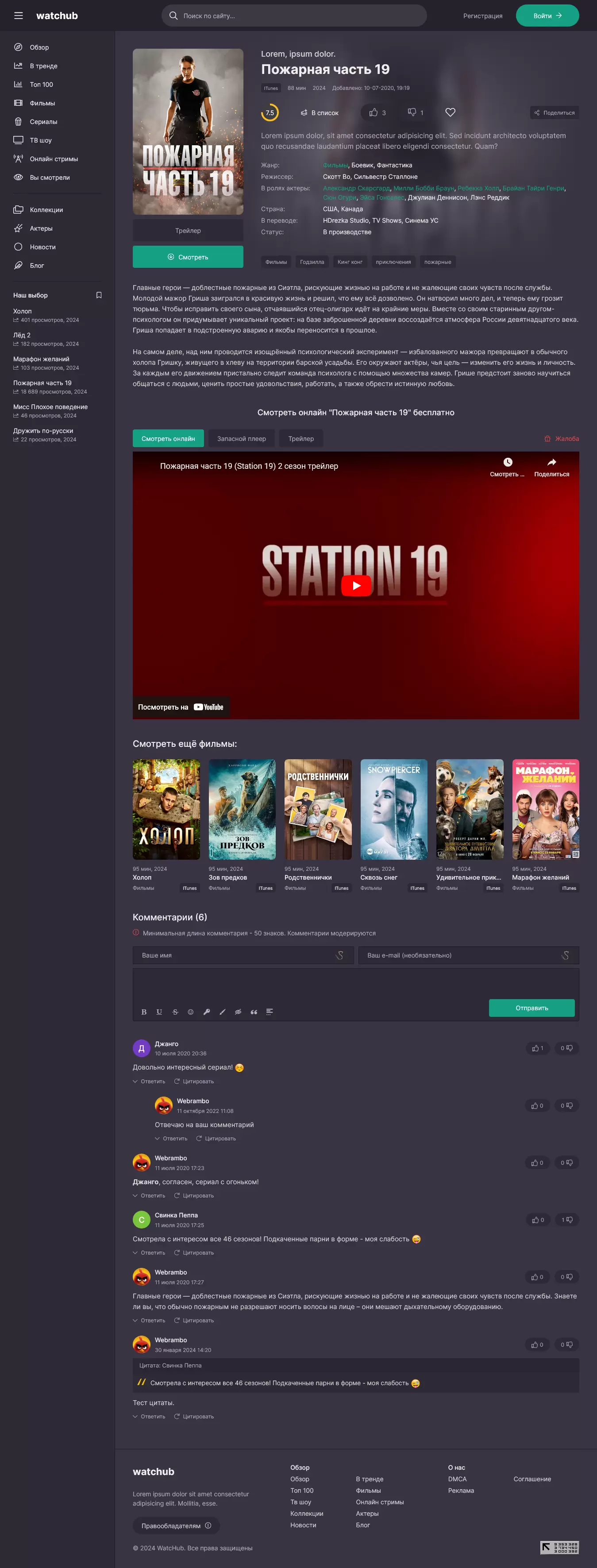Play the Station 19 YouTube trailer
The image size is (597, 1568).
pos(356,586)
